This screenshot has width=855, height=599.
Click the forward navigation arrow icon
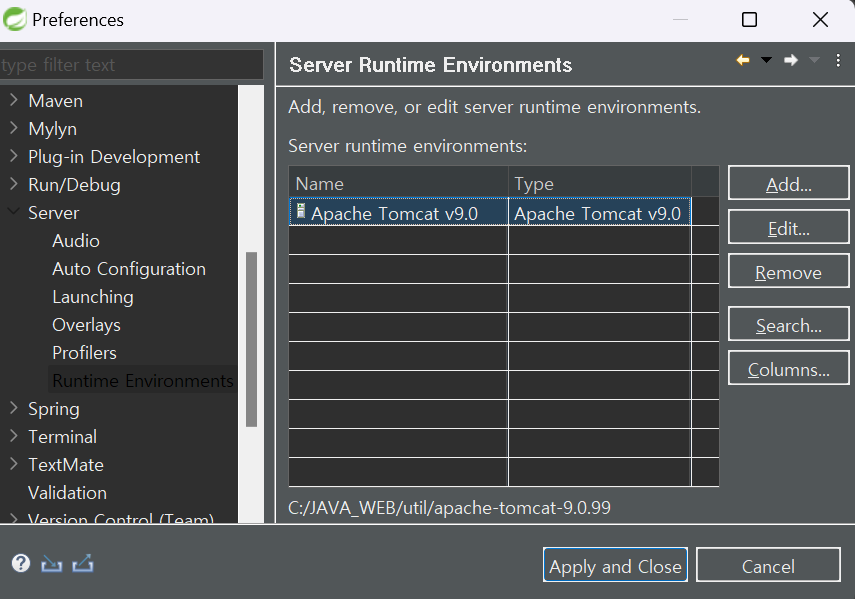(791, 60)
